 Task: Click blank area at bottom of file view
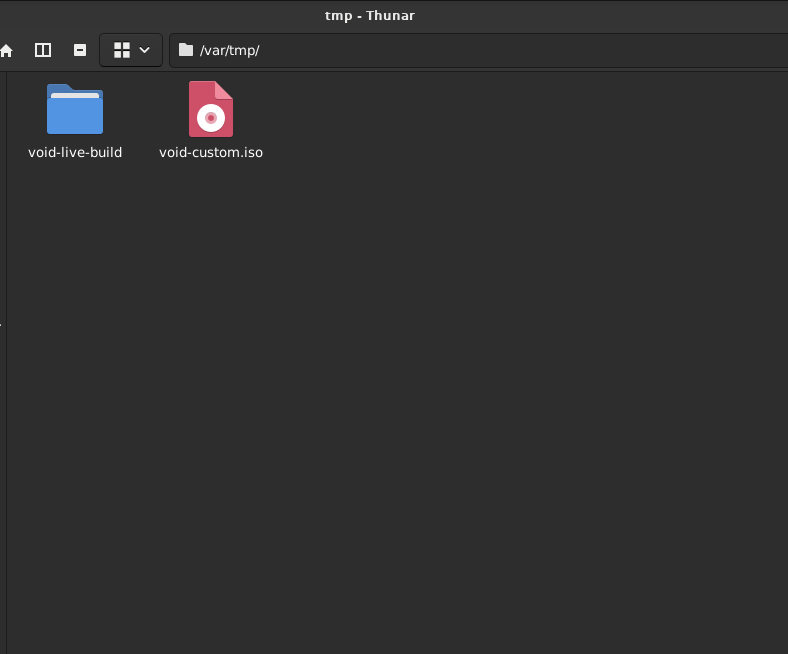click(400, 620)
